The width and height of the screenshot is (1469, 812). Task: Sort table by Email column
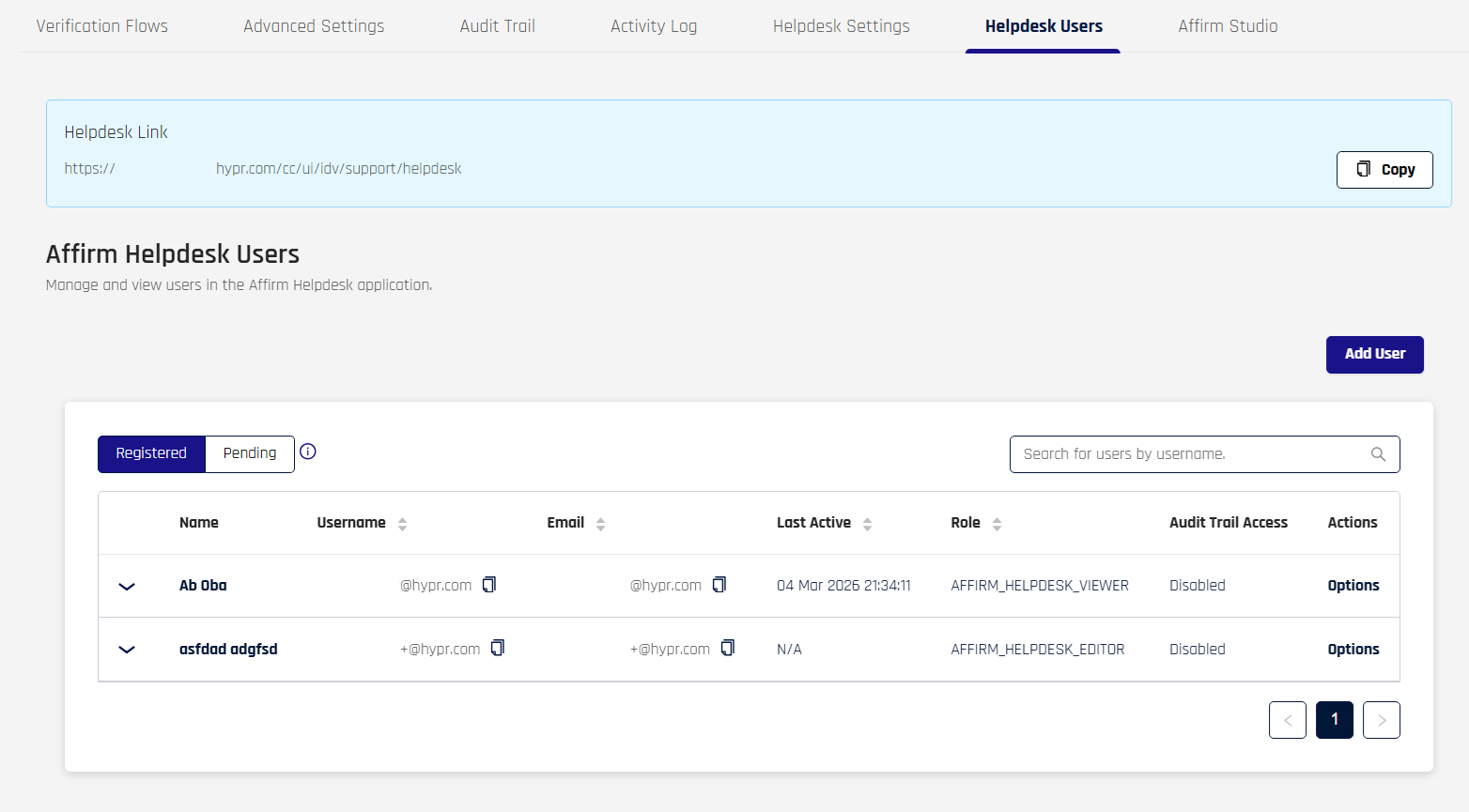point(600,524)
